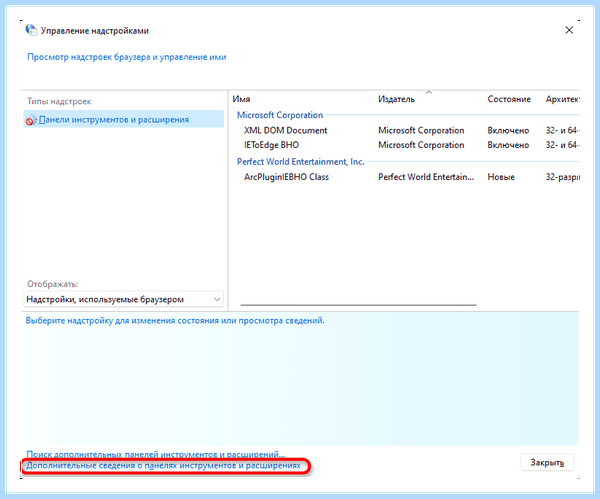Viewport: 600px width, 499px height.
Task: Collapse the Perfect World Entertainment, Inc. group
Action: [x=300, y=161]
